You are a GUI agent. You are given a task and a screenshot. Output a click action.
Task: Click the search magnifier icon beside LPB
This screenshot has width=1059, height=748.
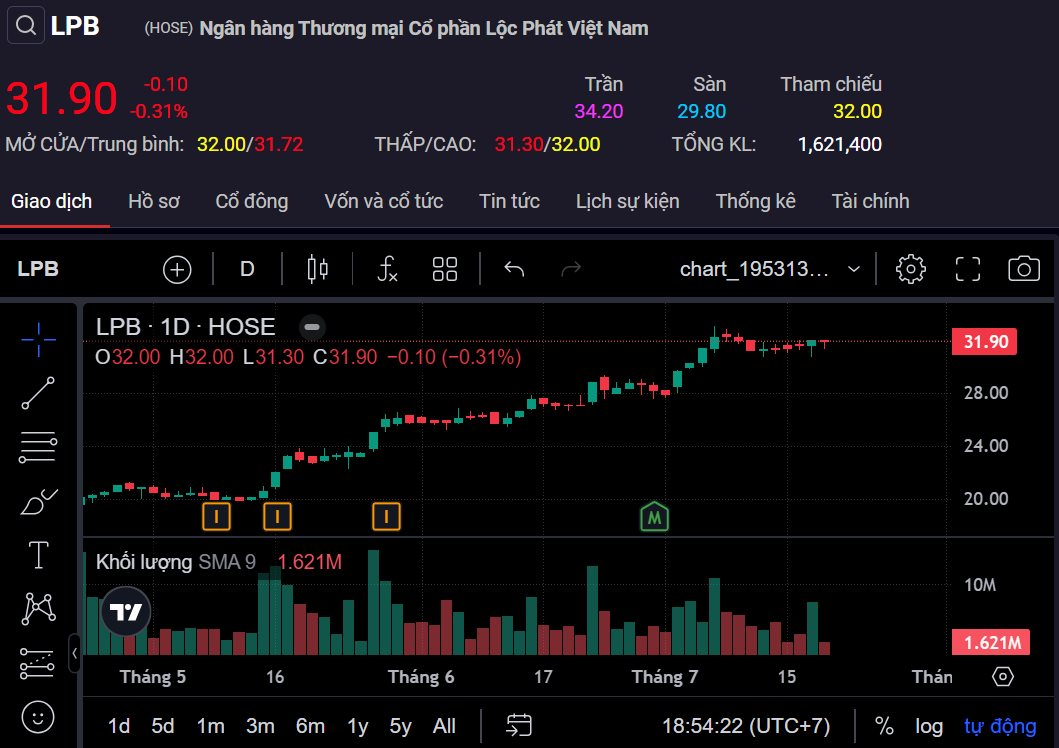click(27, 25)
